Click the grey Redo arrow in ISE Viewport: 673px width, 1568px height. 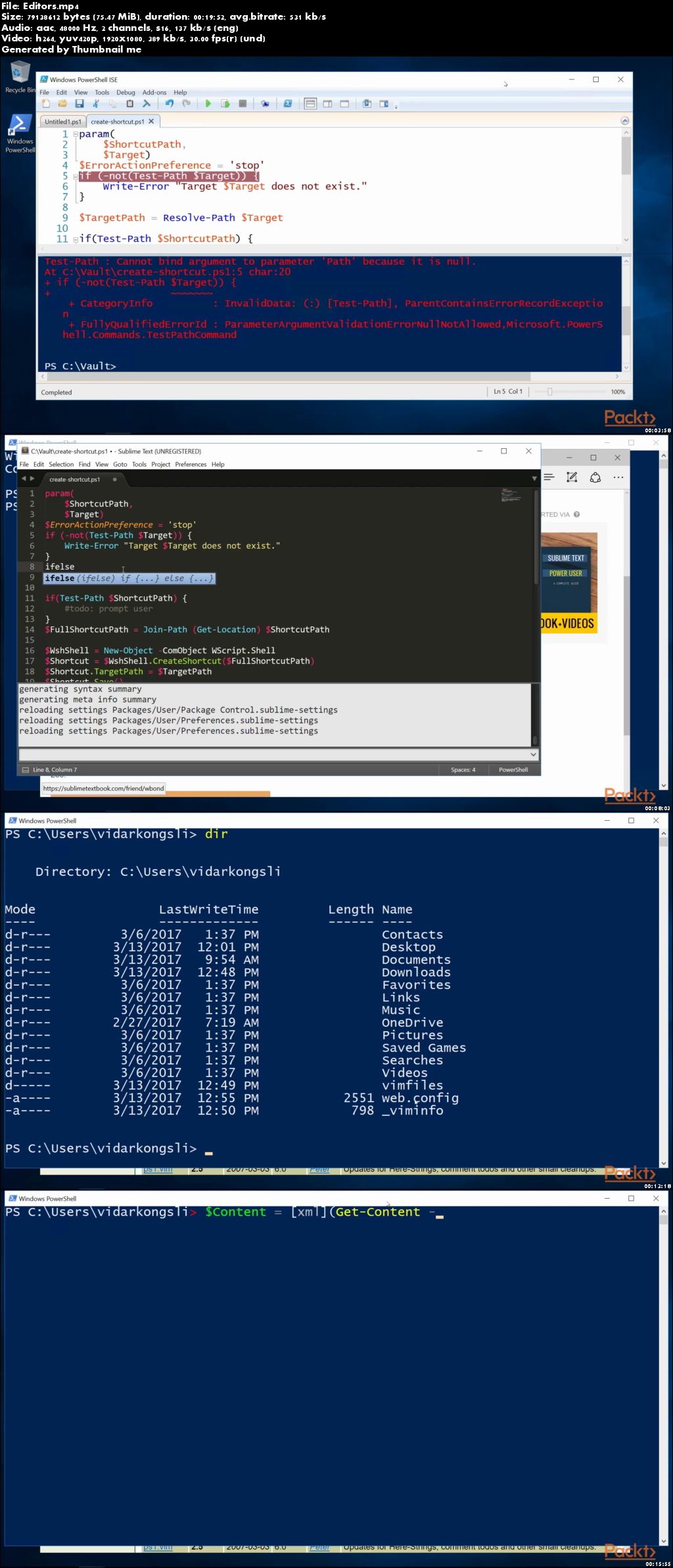pyautogui.click(x=187, y=104)
